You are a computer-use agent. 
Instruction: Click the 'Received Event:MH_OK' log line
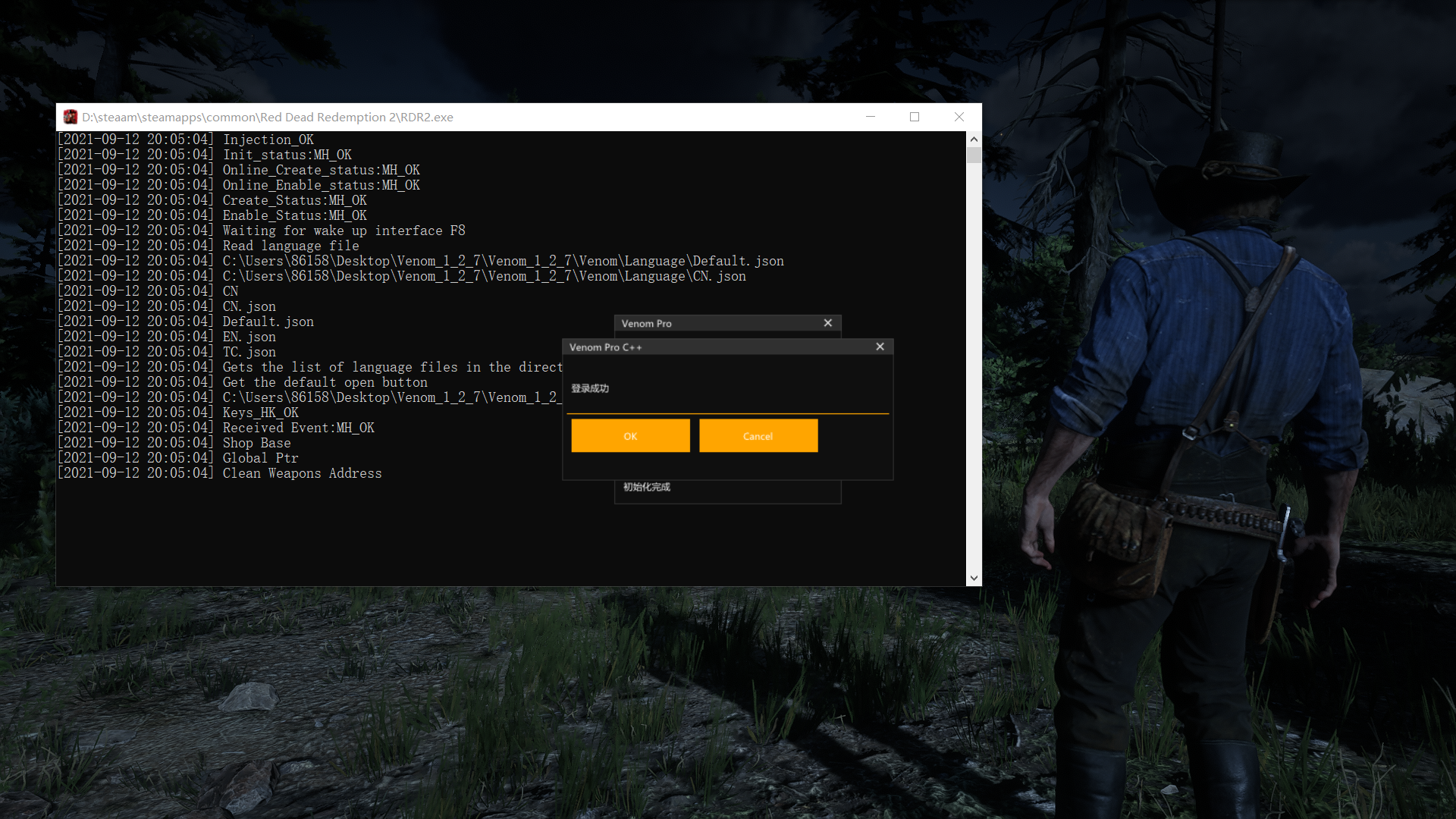tap(216, 428)
